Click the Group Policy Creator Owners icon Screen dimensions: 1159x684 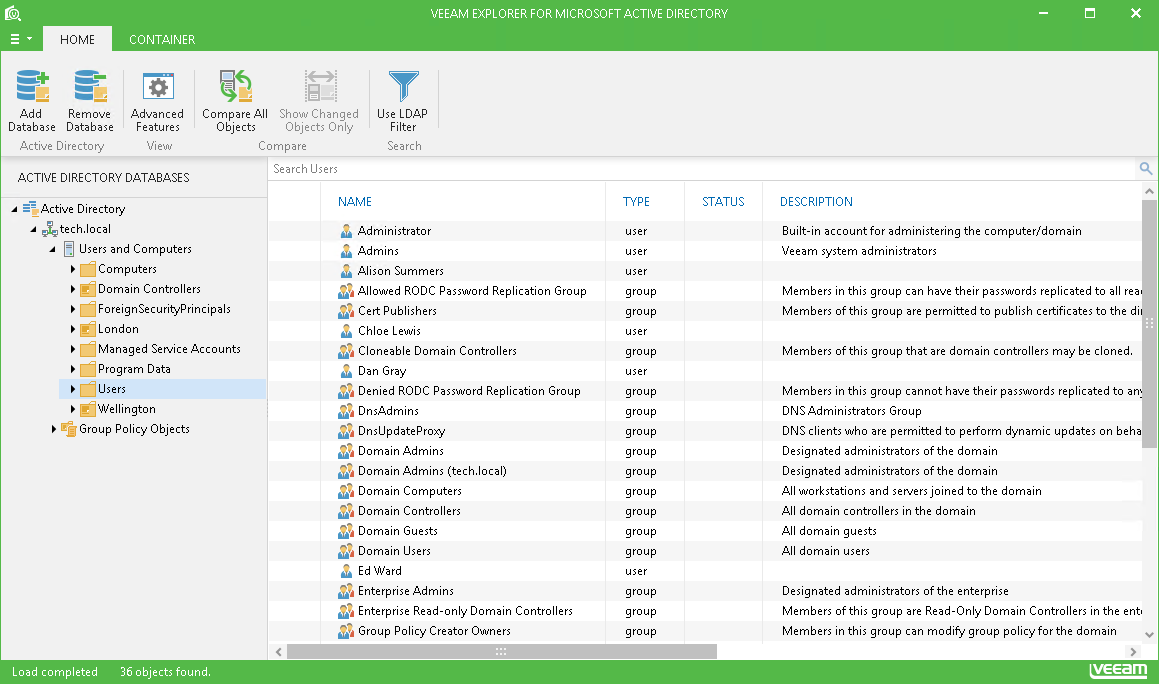(346, 631)
